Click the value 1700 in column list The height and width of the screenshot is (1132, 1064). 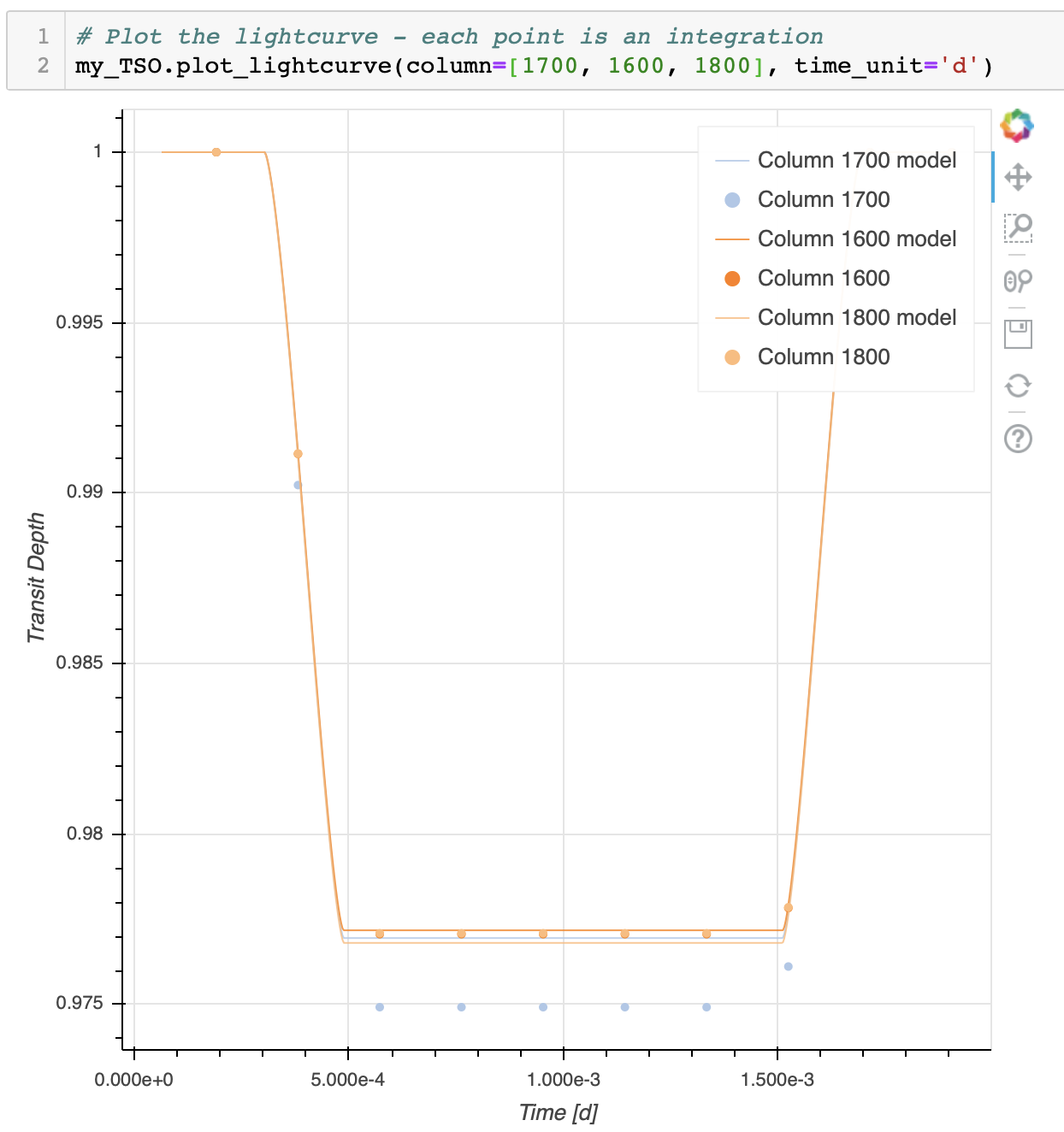[x=550, y=66]
